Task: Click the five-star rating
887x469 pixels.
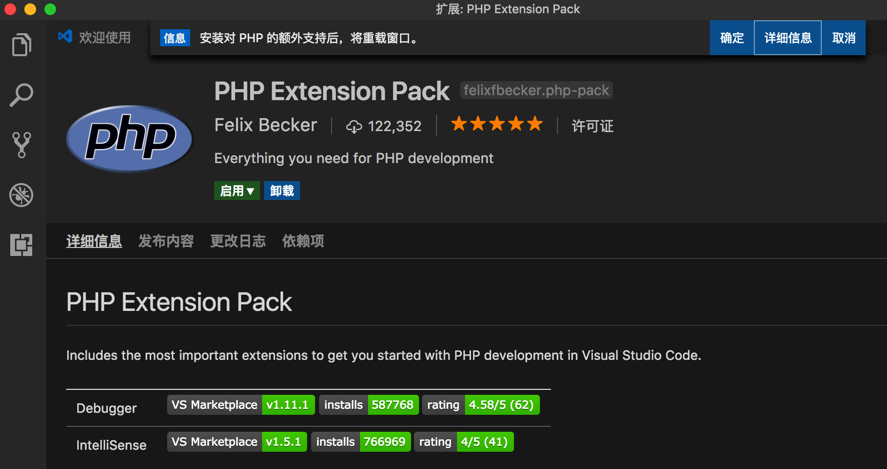Action: 497,124
